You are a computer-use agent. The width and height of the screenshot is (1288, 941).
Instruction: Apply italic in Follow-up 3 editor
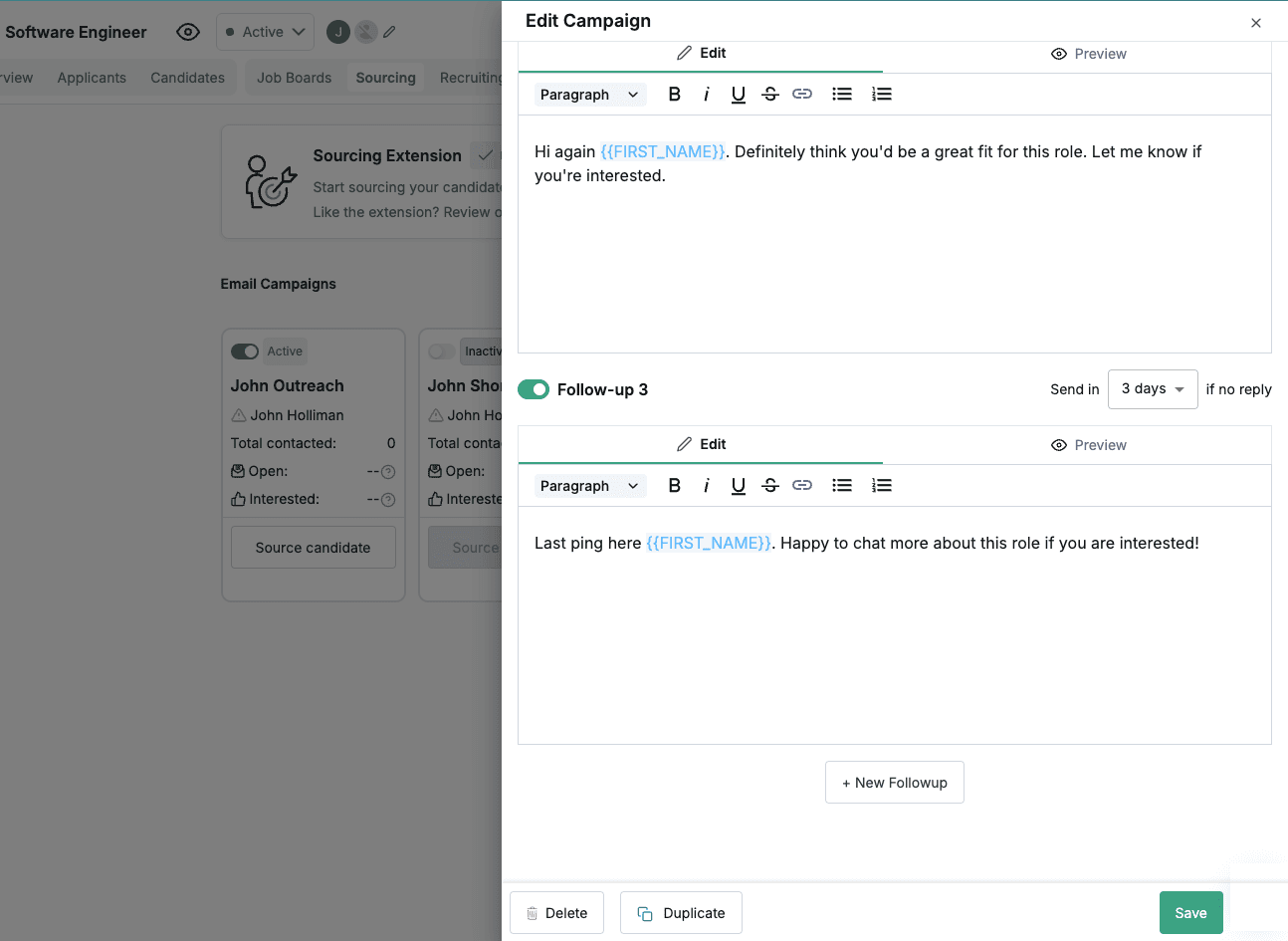(706, 486)
